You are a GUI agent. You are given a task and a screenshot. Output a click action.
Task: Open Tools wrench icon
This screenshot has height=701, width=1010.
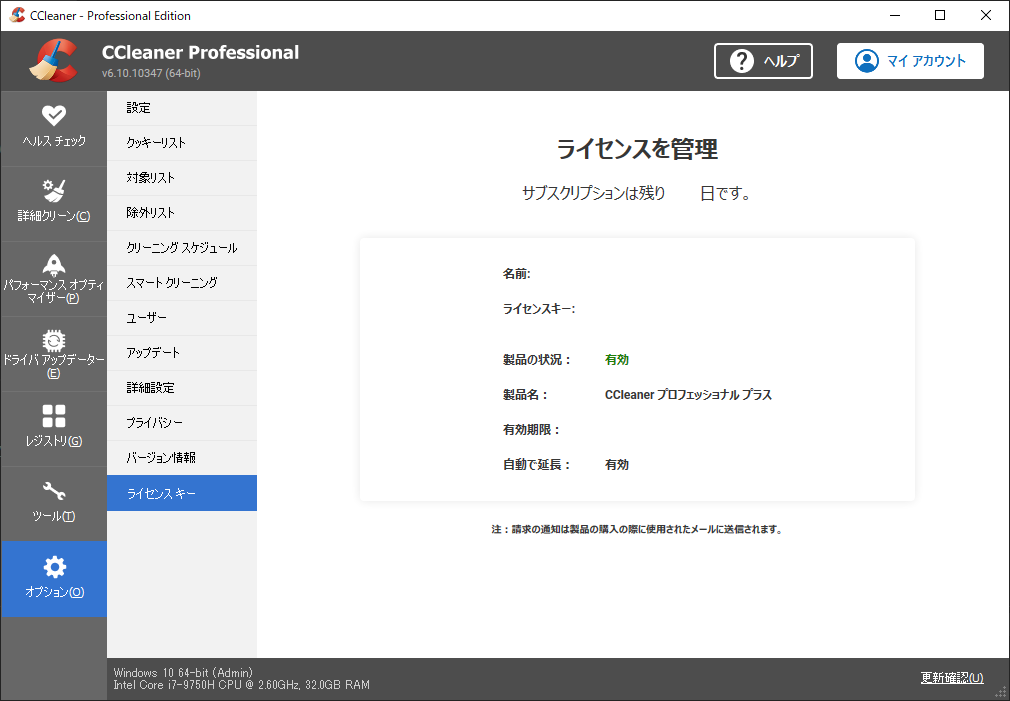[54, 492]
